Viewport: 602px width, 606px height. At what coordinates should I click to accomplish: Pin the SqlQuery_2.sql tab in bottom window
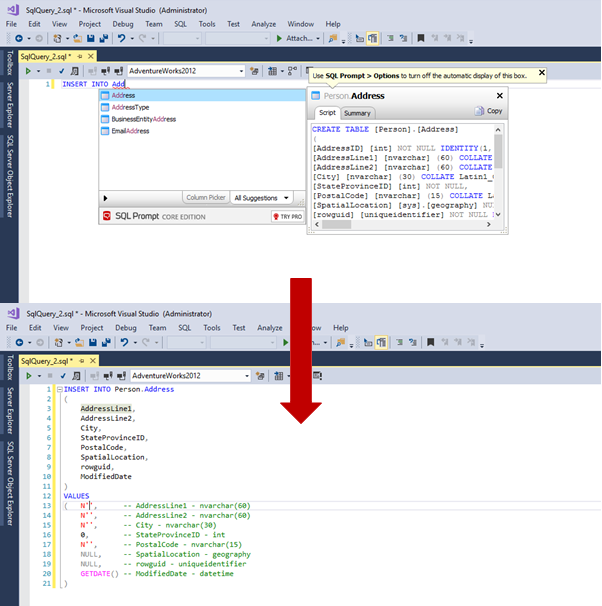pyautogui.click(x=82, y=361)
